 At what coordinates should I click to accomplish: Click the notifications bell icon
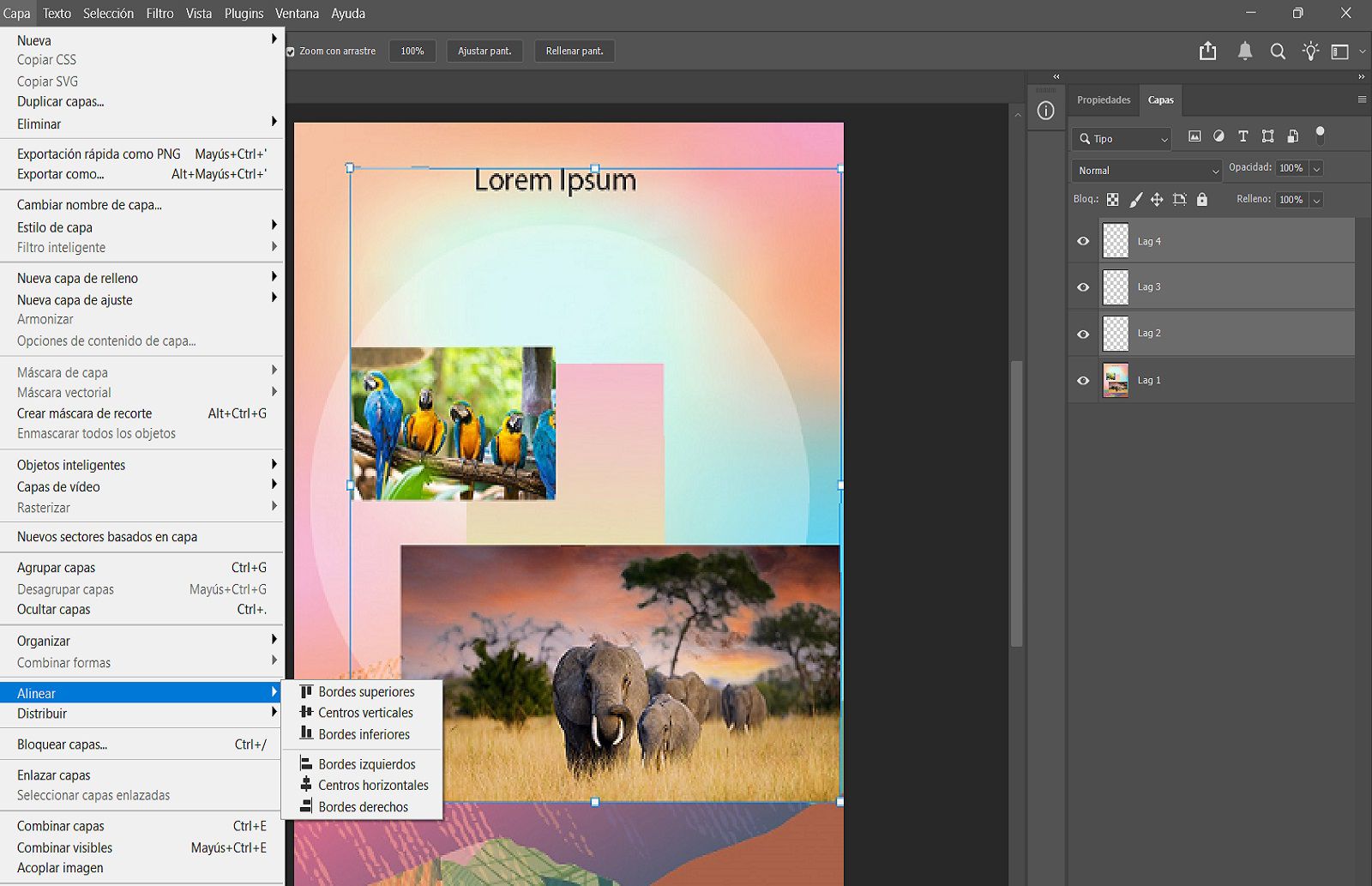click(1244, 51)
